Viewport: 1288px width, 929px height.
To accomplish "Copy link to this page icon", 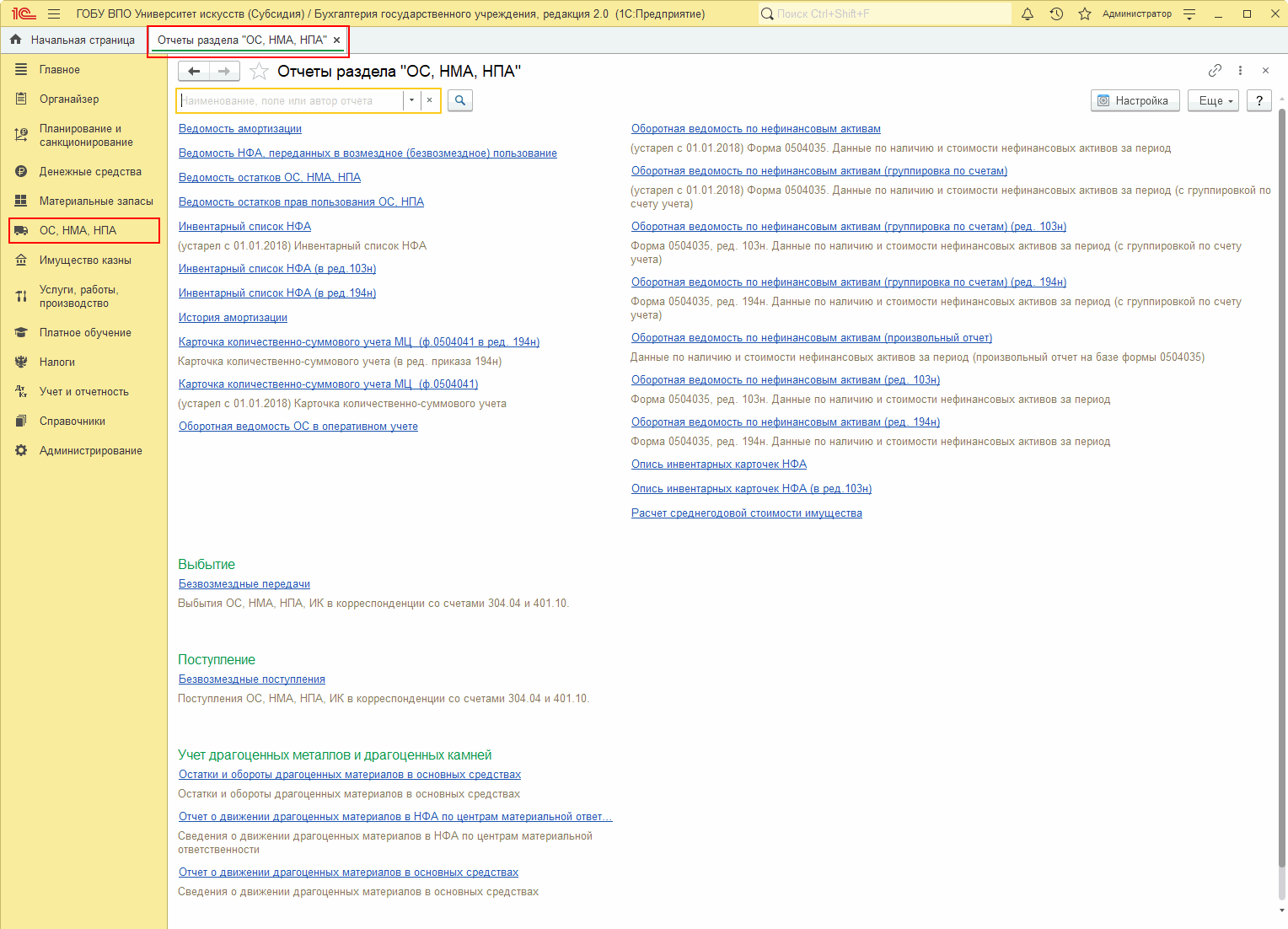I will (x=1215, y=71).
